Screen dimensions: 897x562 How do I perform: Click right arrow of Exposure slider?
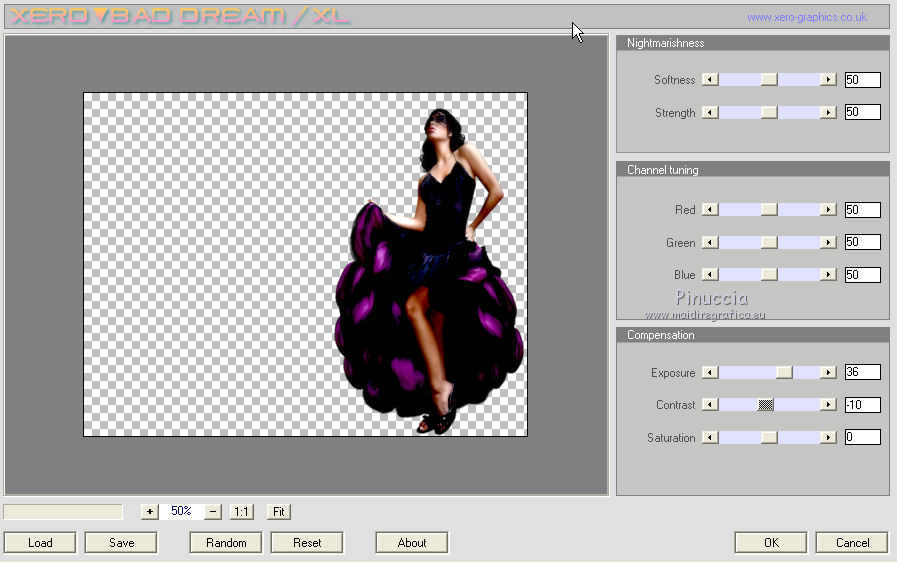828,373
